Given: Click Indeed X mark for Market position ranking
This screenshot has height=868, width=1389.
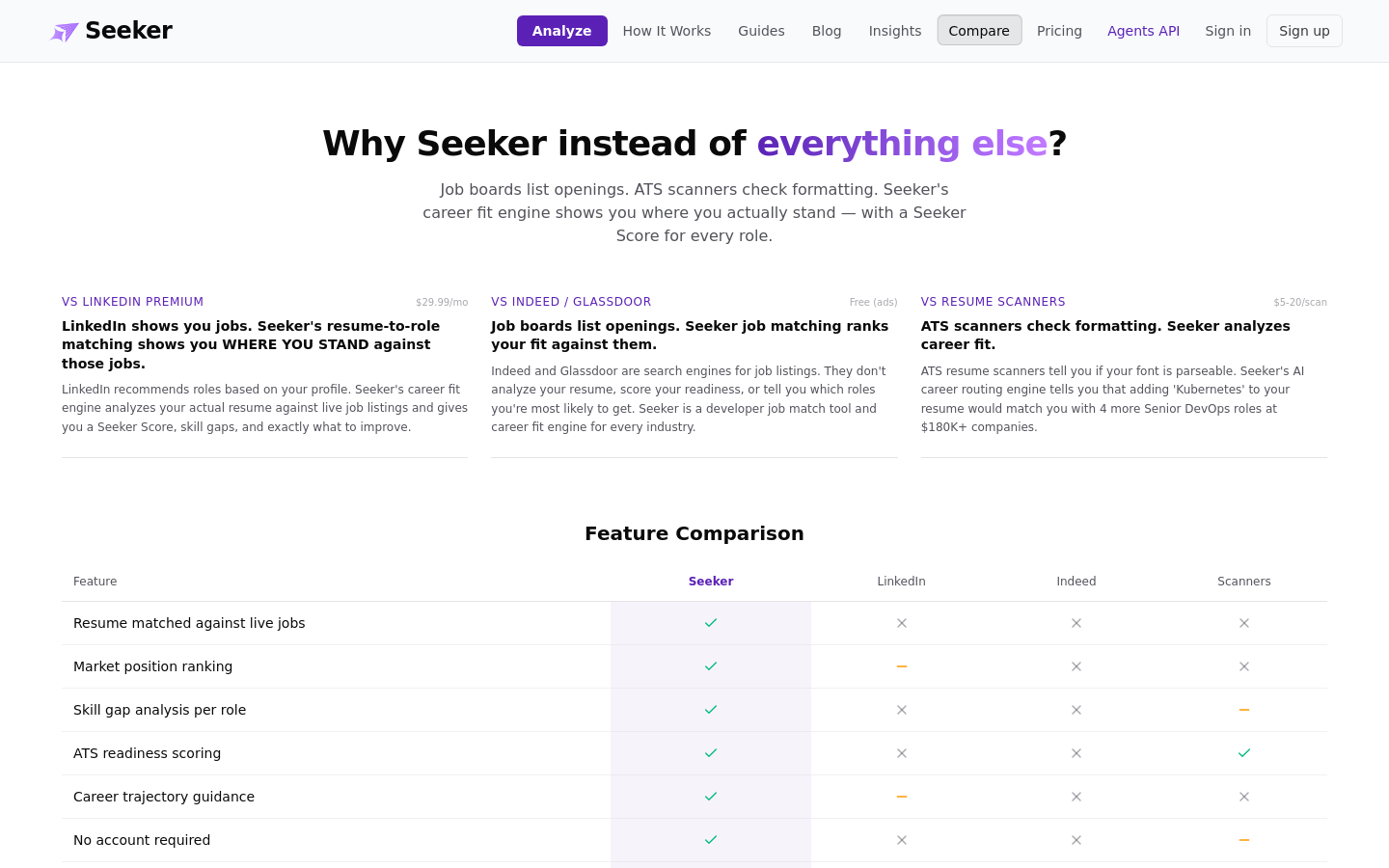Looking at the screenshot, I should pos(1076,666).
